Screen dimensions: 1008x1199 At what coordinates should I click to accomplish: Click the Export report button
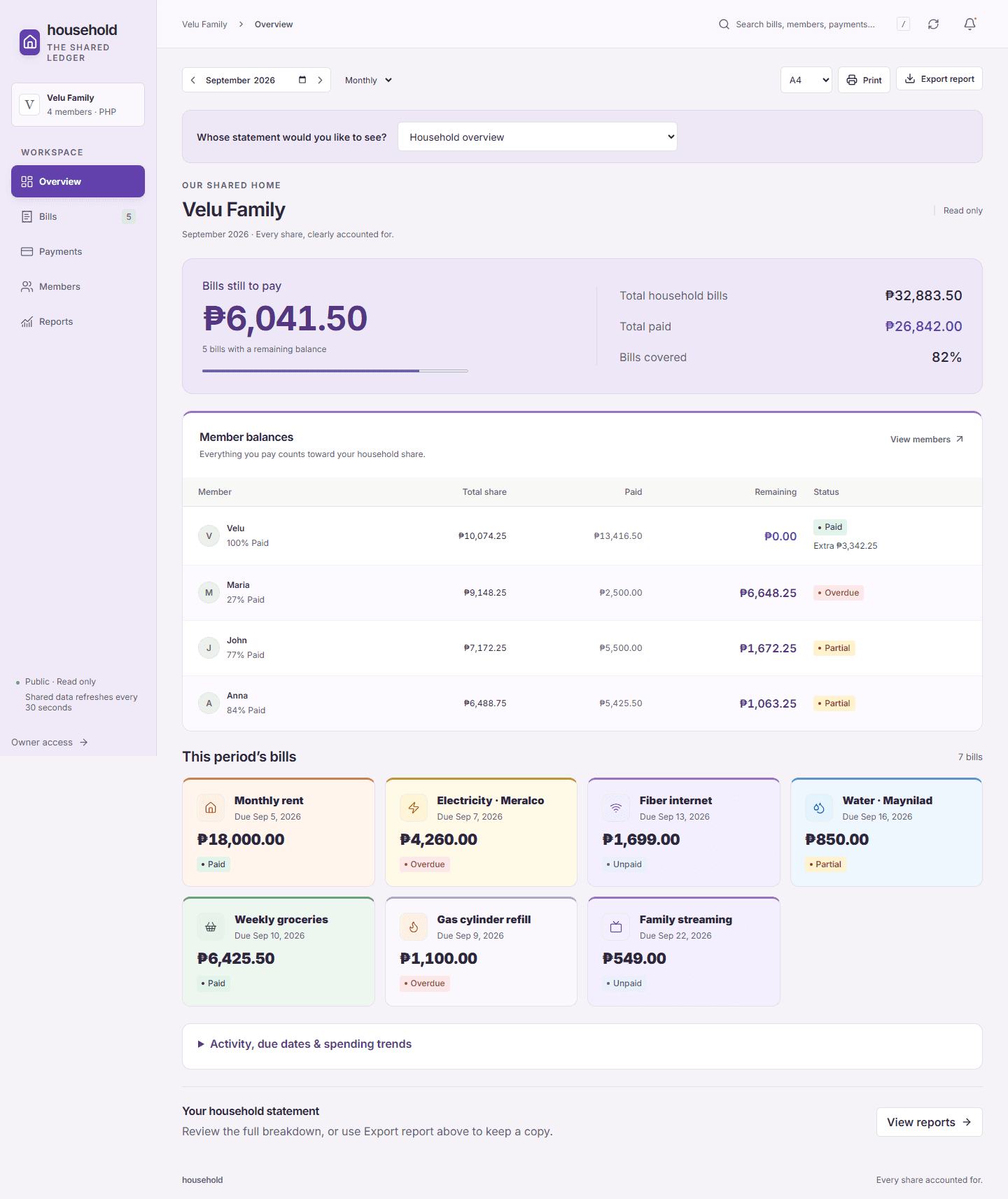(939, 78)
